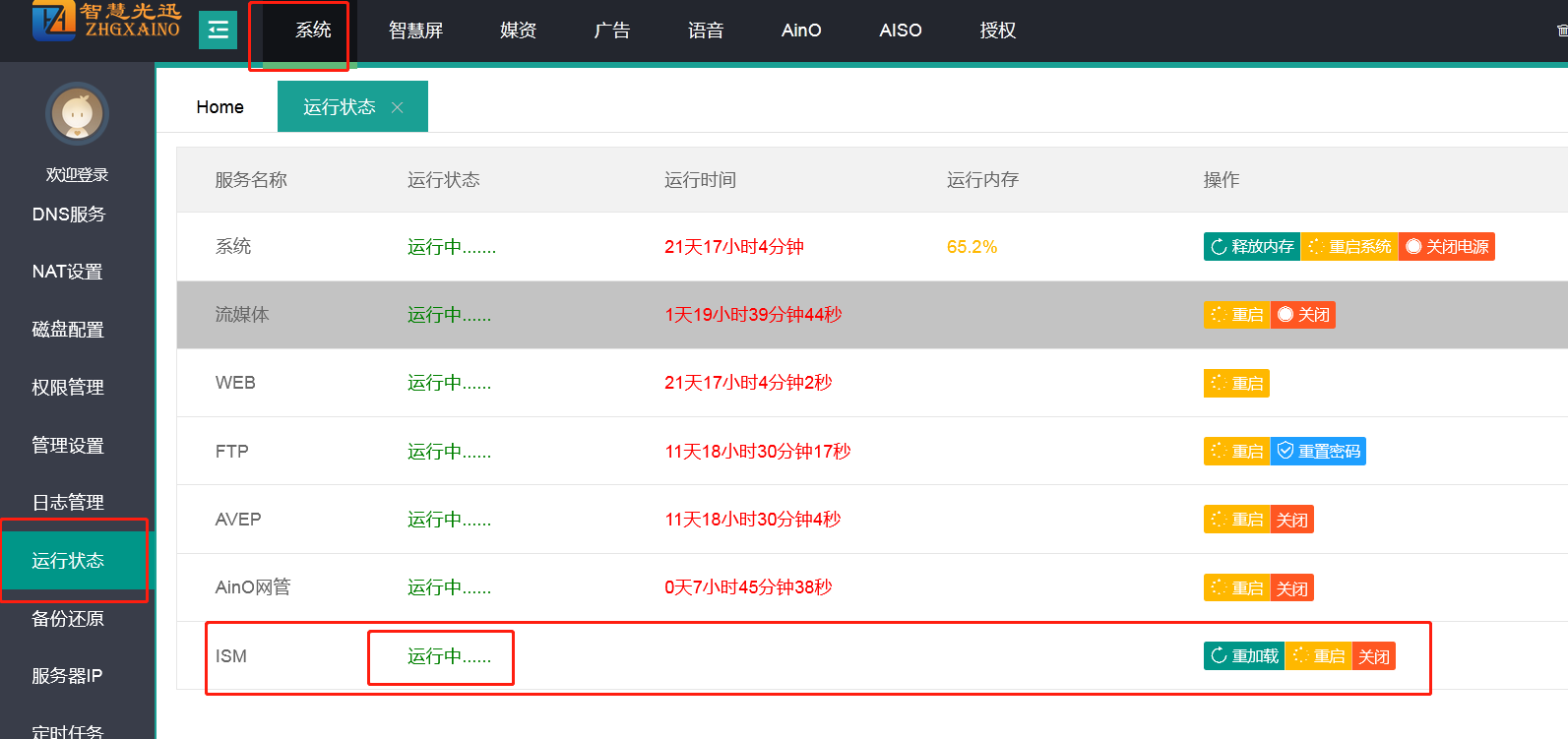Go to 日志管理 in the sidebar

(x=68, y=502)
